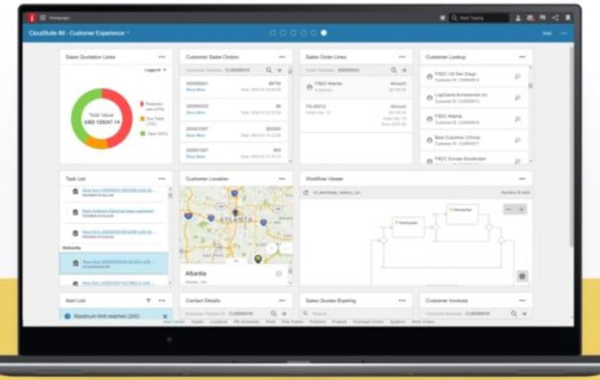This screenshot has height=380, width=600.
Task: Click the user profile icon in top bar
Action: [x=518, y=18]
